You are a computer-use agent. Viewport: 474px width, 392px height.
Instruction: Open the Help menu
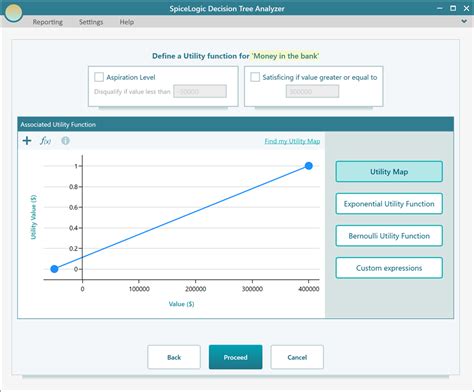(x=127, y=22)
